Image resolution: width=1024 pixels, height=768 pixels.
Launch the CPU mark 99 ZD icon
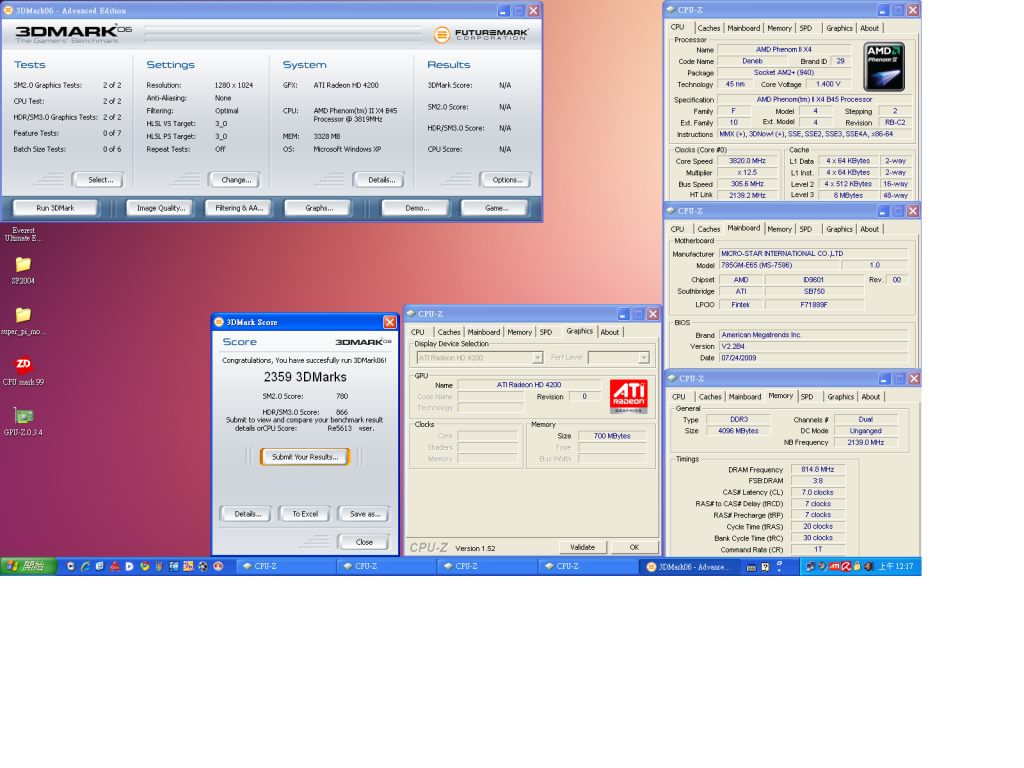point(24,364)
